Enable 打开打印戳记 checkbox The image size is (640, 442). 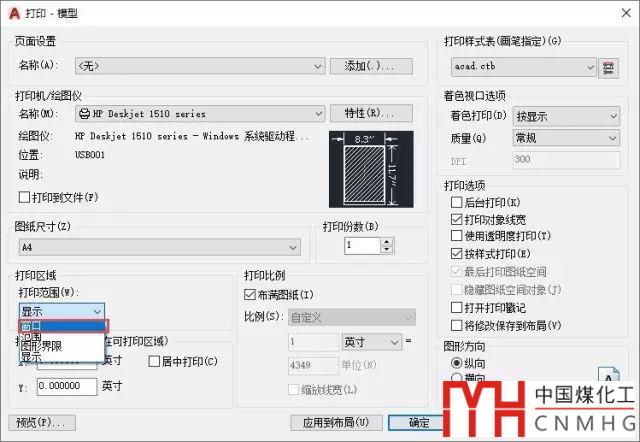(456, 307)
